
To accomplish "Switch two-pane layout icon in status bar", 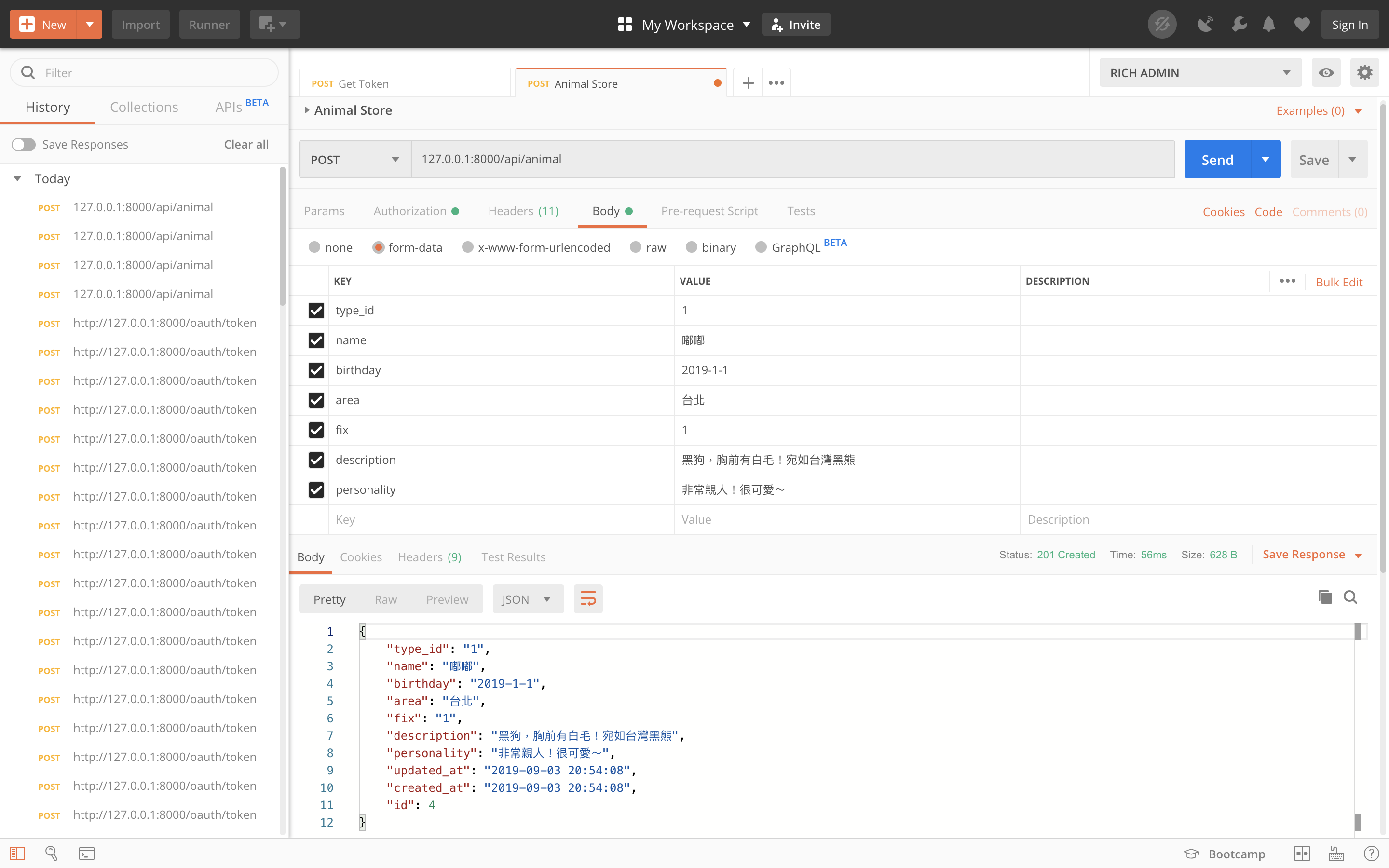I will [1302, 854].
